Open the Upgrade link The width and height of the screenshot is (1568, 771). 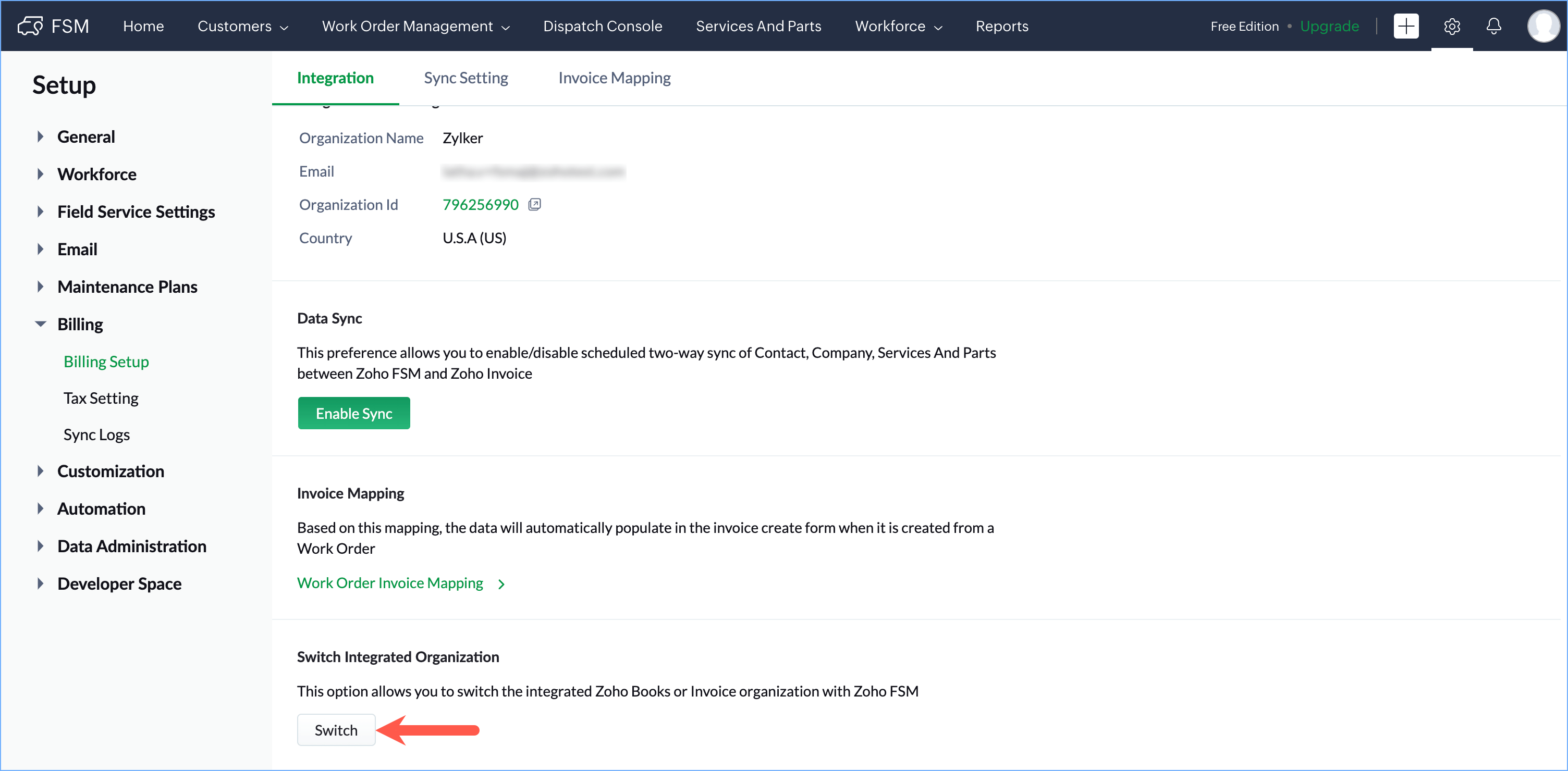pyautogui.click(x=1329, y=26)
